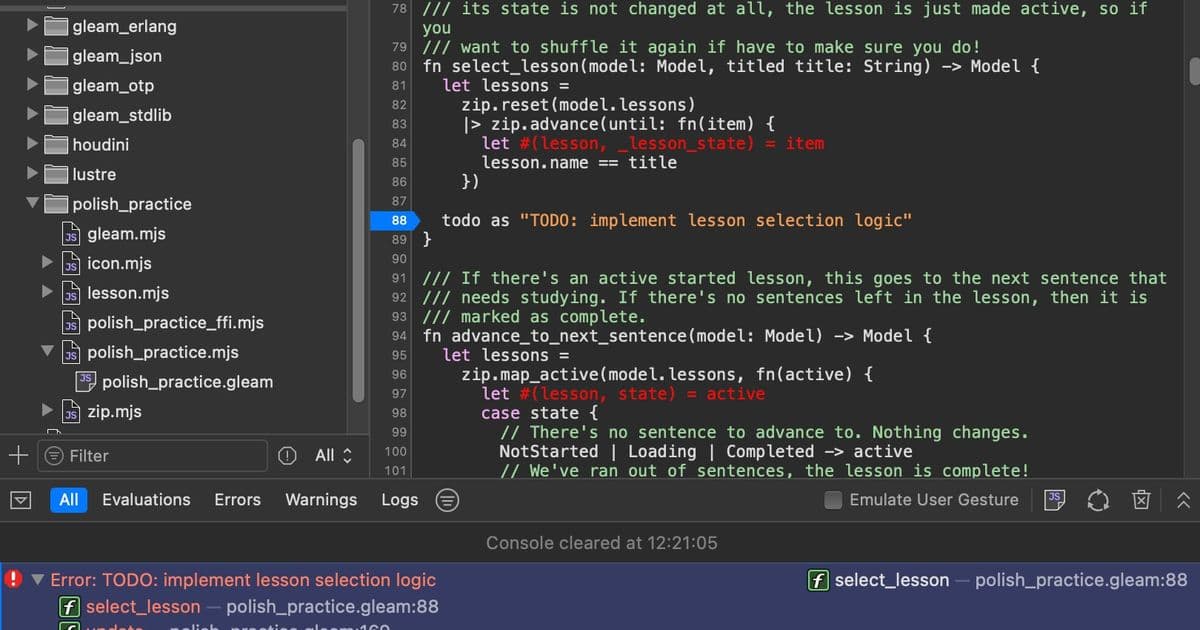Collapse the TODO error entry triangle

(x=38, y=580)
